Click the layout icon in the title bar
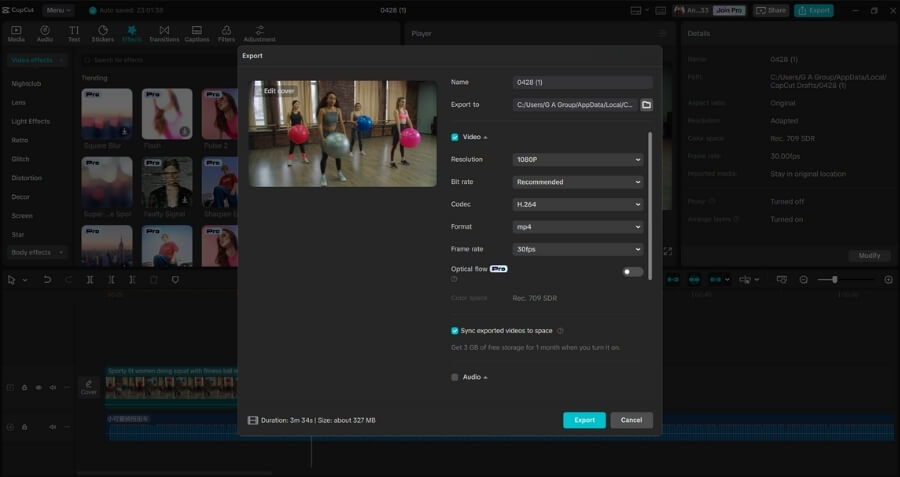The image size is (900, 477). [x=635, y=10]
